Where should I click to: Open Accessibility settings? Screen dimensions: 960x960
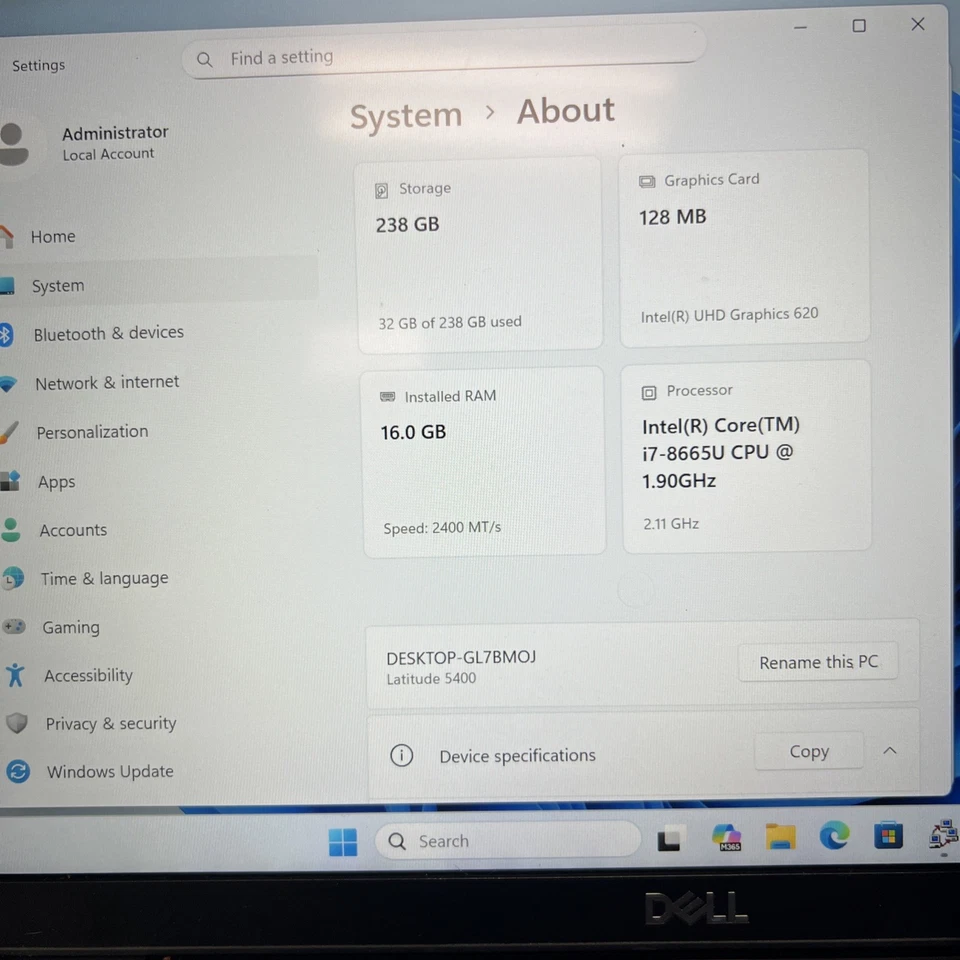(x=88, y=675)
